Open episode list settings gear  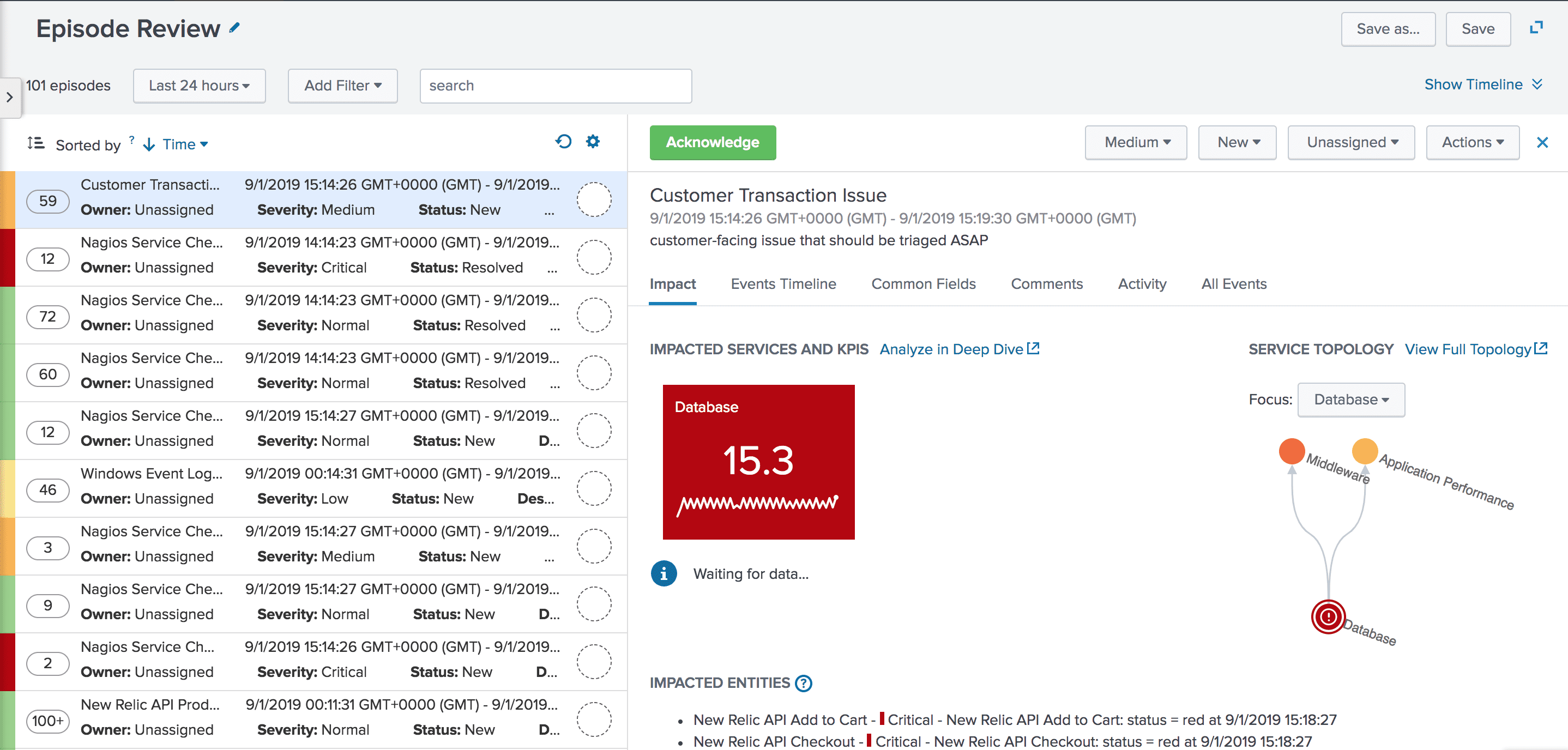coord(593,142)
